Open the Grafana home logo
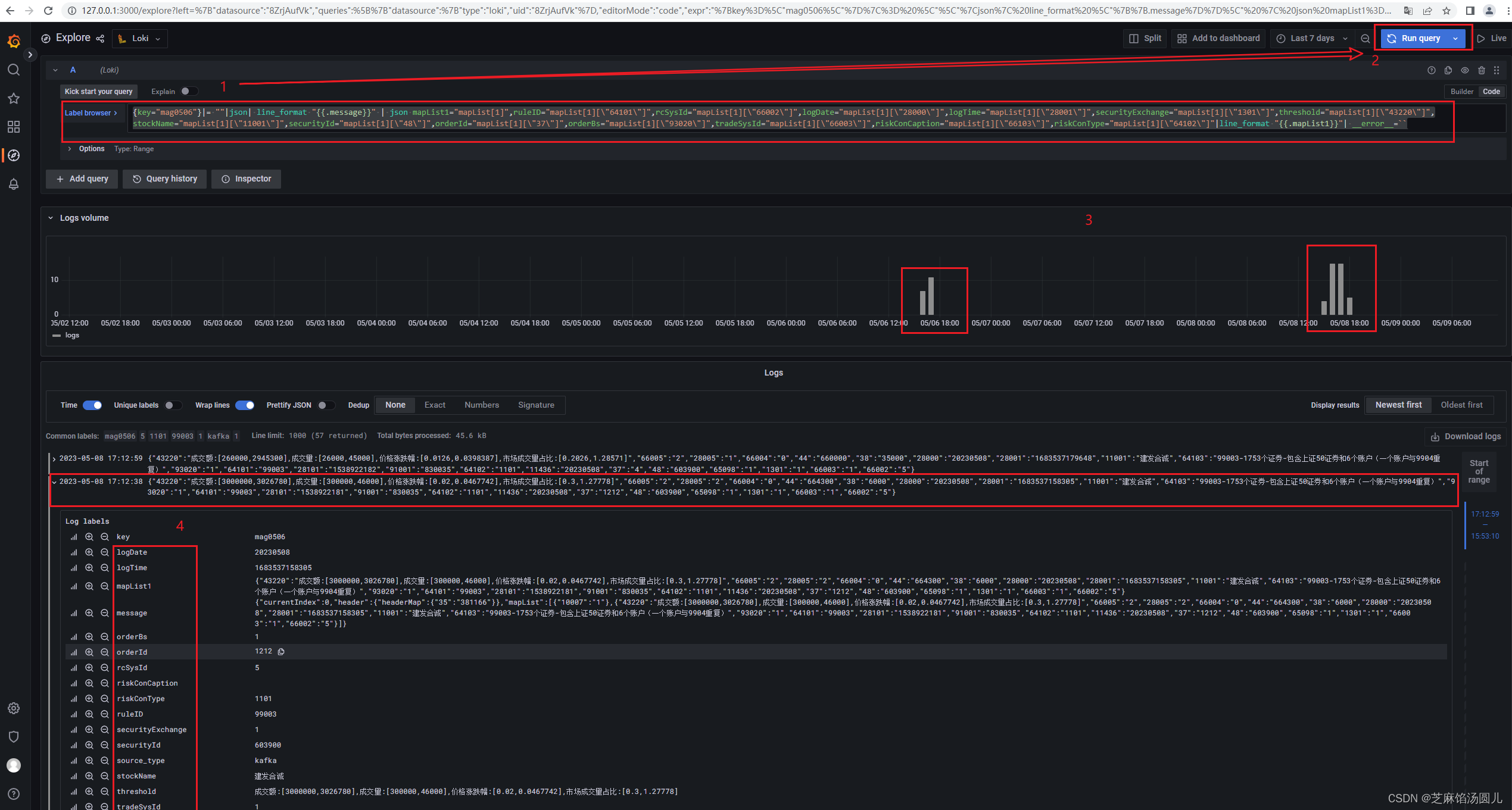The width and height of the screenshot is (1512, 810). tap(14, 41)
